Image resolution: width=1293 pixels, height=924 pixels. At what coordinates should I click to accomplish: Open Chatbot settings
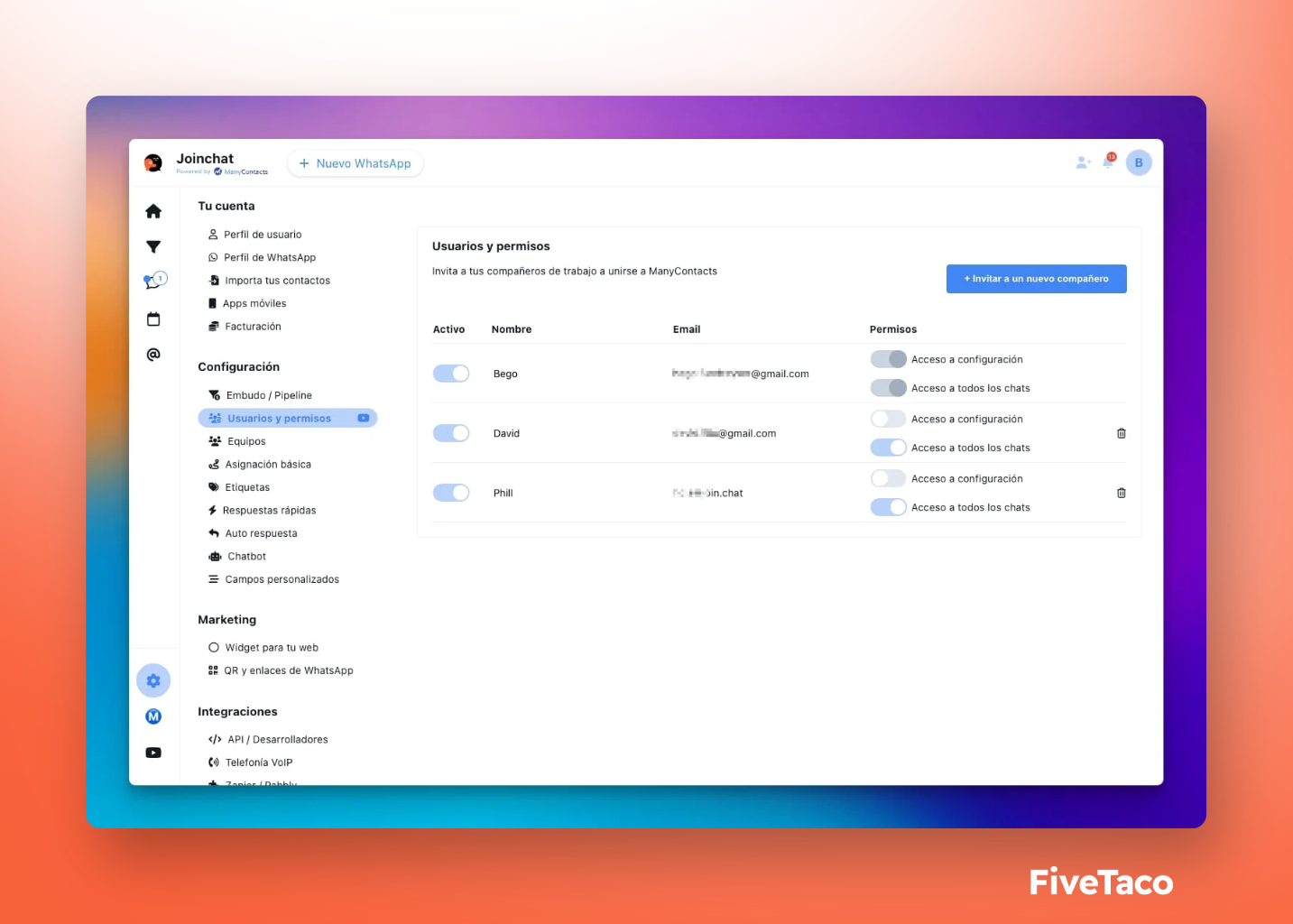coord(237,557)
